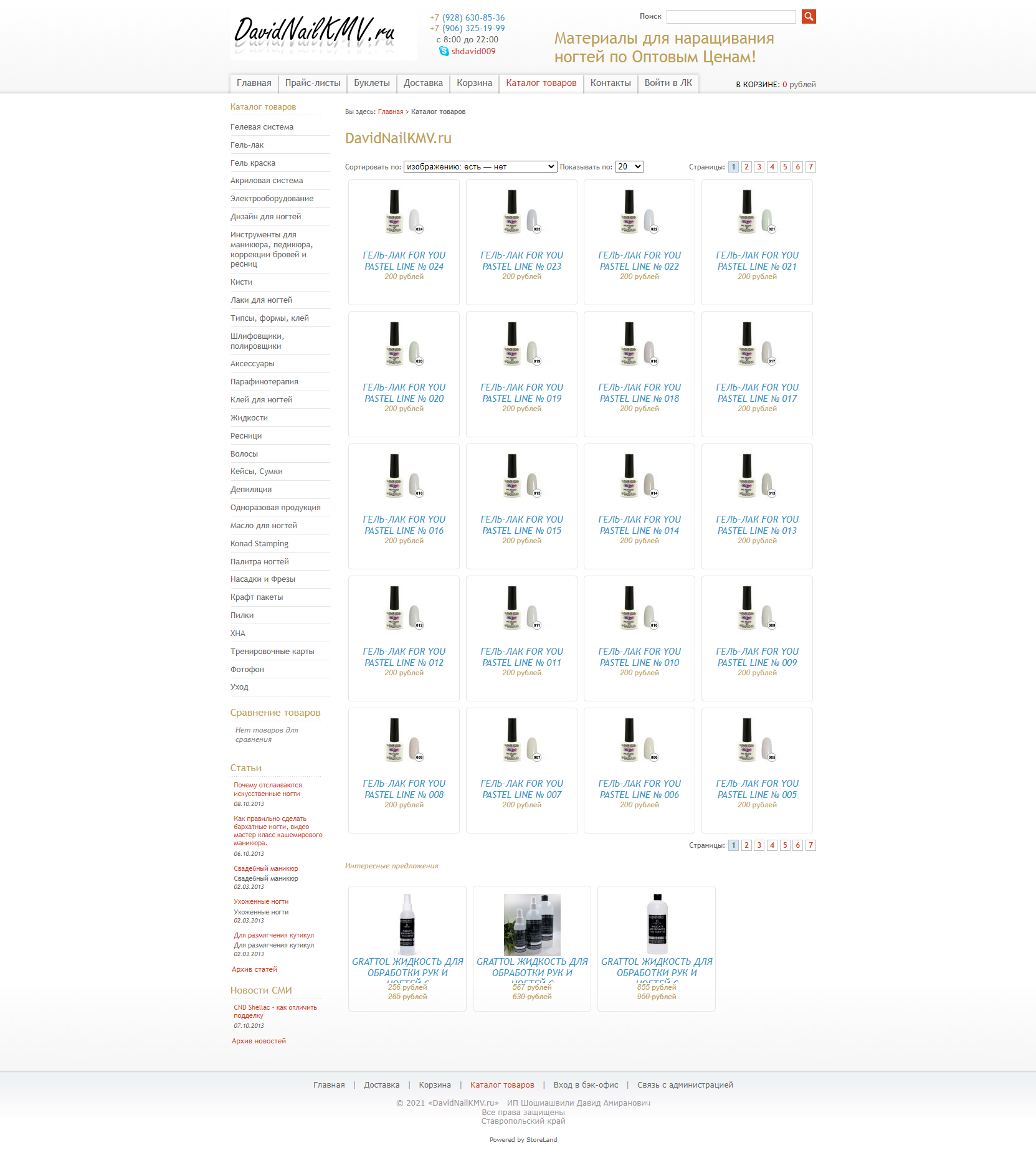Open the Электрооборудование category
The height and width of the screenshot is (1158, 1036).
[x=272, y=199]
